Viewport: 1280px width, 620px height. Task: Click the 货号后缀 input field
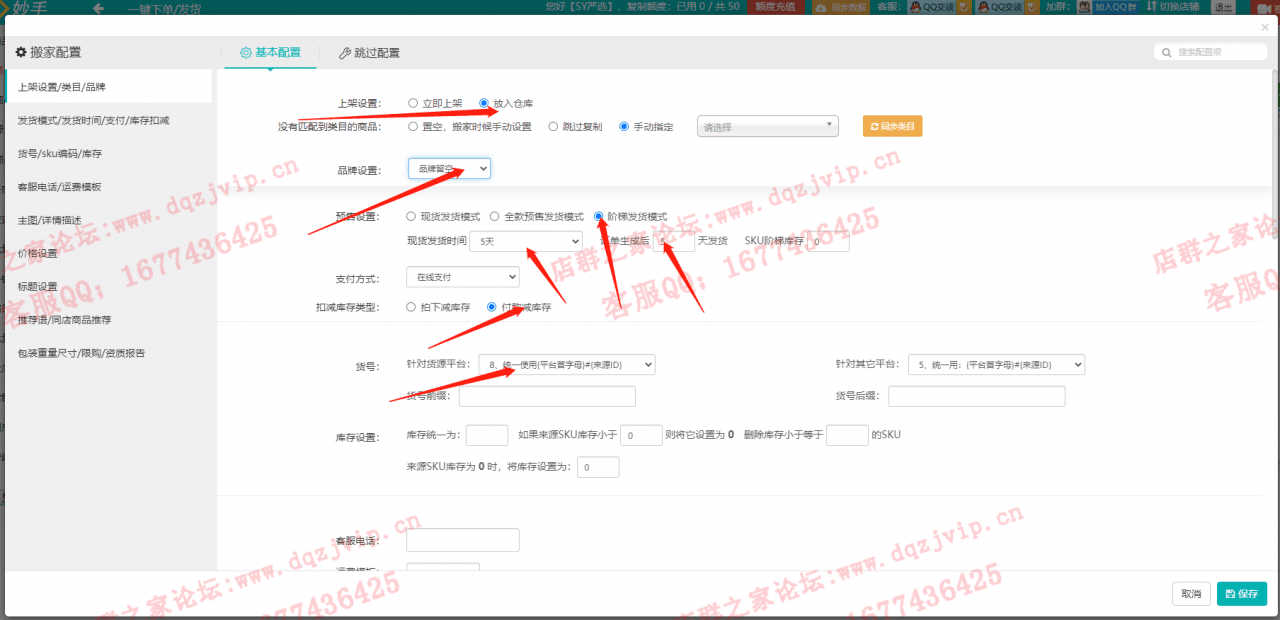tap(977, 397)
